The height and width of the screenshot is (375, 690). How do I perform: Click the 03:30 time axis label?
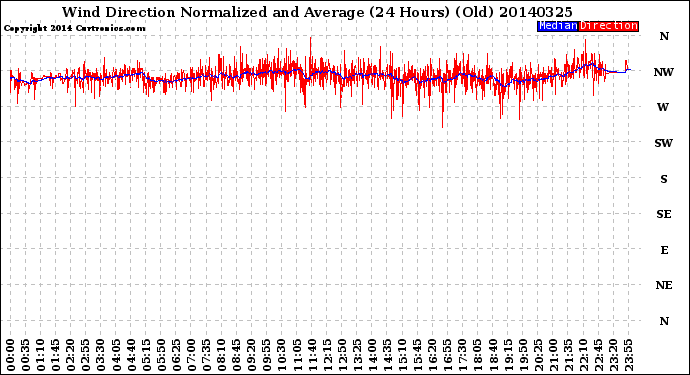point(101,355)
